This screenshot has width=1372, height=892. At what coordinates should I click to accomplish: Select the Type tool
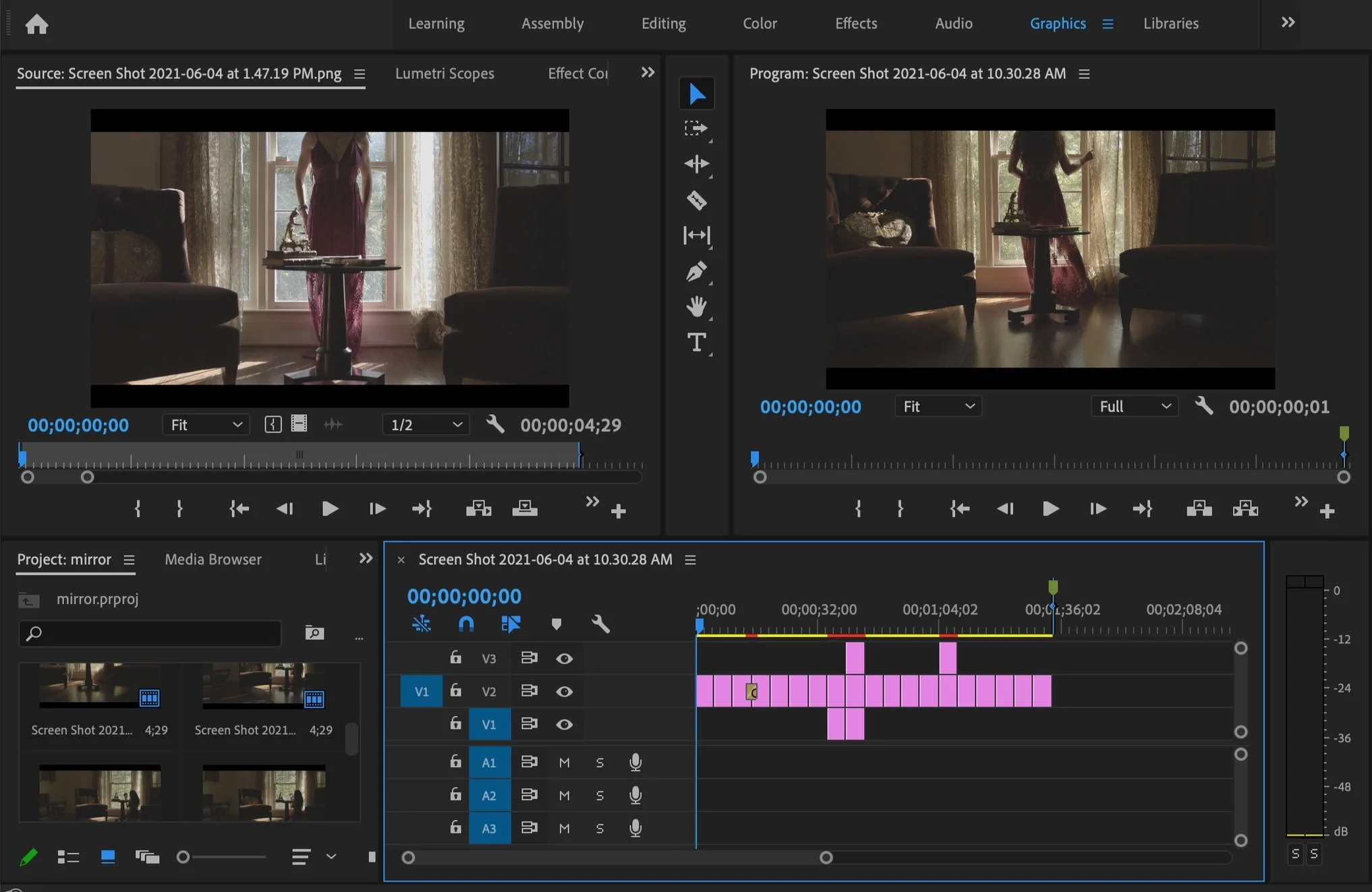[x=696, y=342]
